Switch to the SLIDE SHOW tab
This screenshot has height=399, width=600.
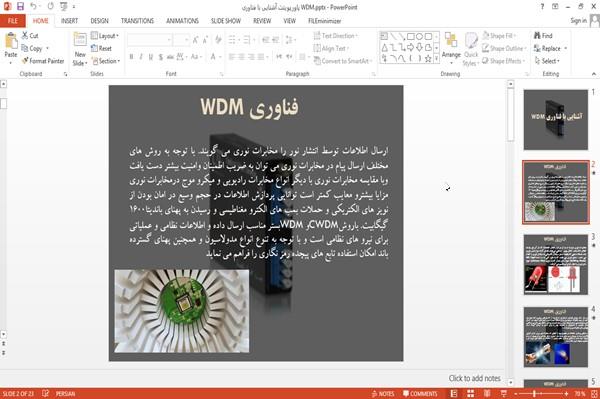(x=226, y=21)
